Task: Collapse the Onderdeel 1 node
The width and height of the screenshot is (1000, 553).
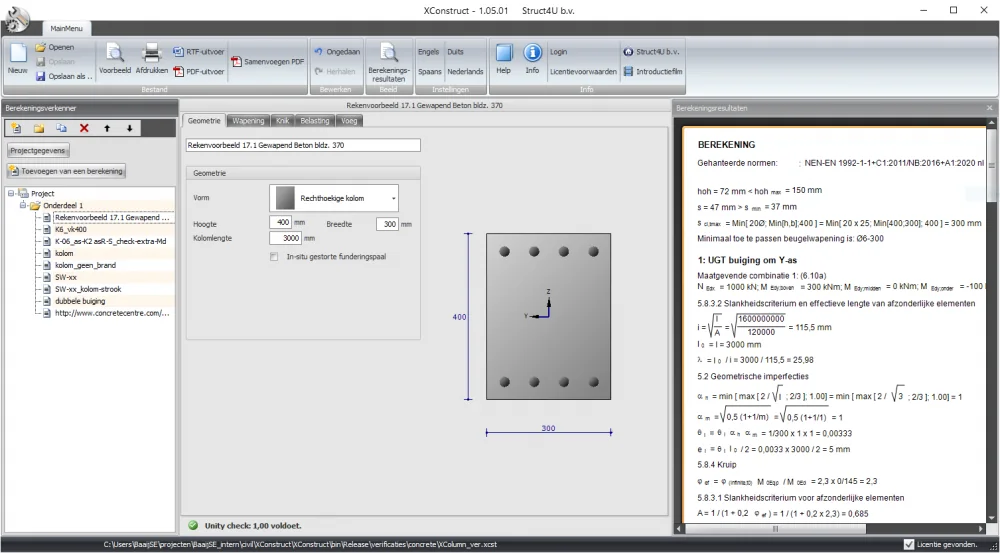Action: click(23, 205)
